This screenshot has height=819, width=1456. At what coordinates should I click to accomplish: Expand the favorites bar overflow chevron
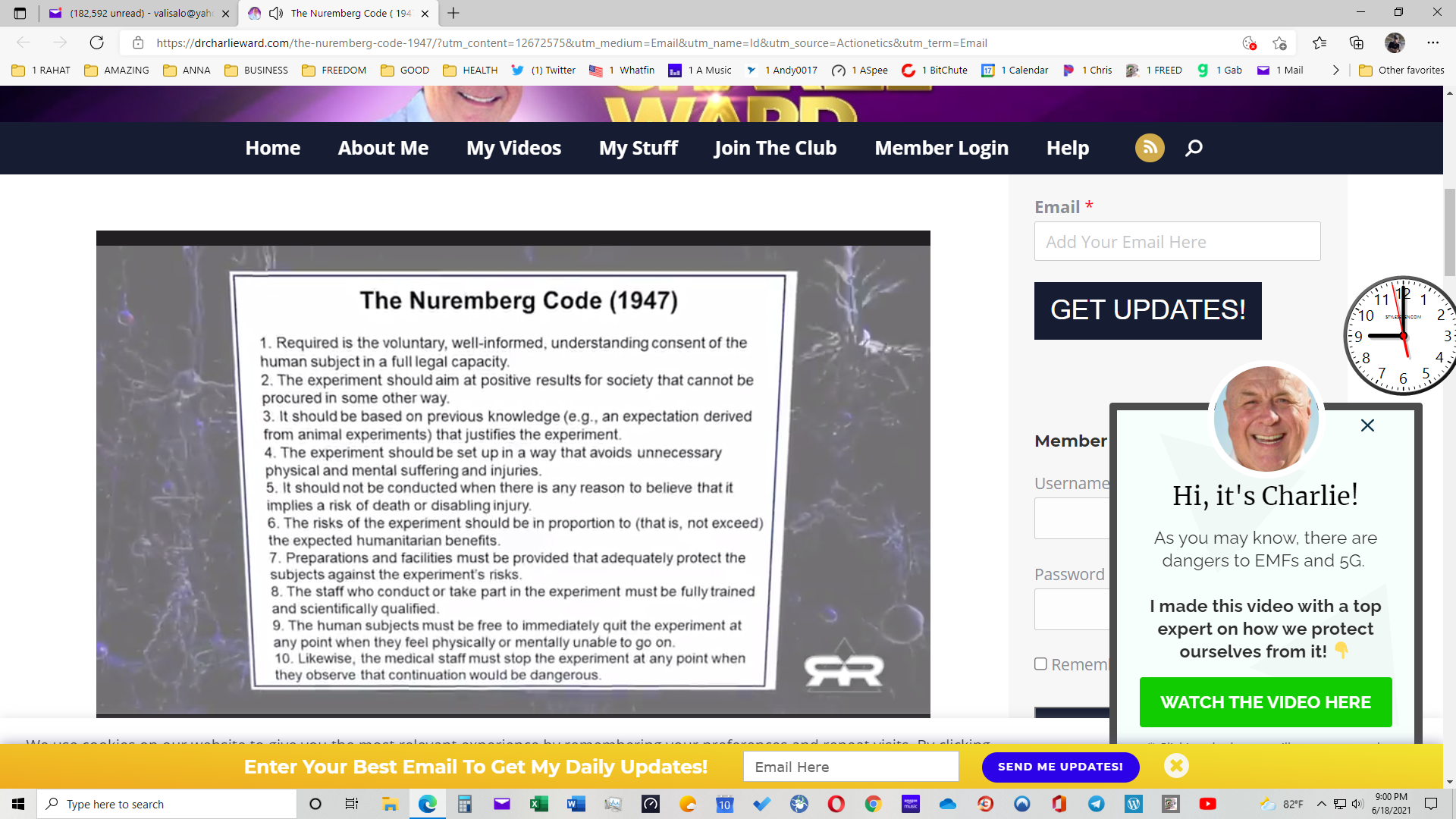pos(1336,70)
